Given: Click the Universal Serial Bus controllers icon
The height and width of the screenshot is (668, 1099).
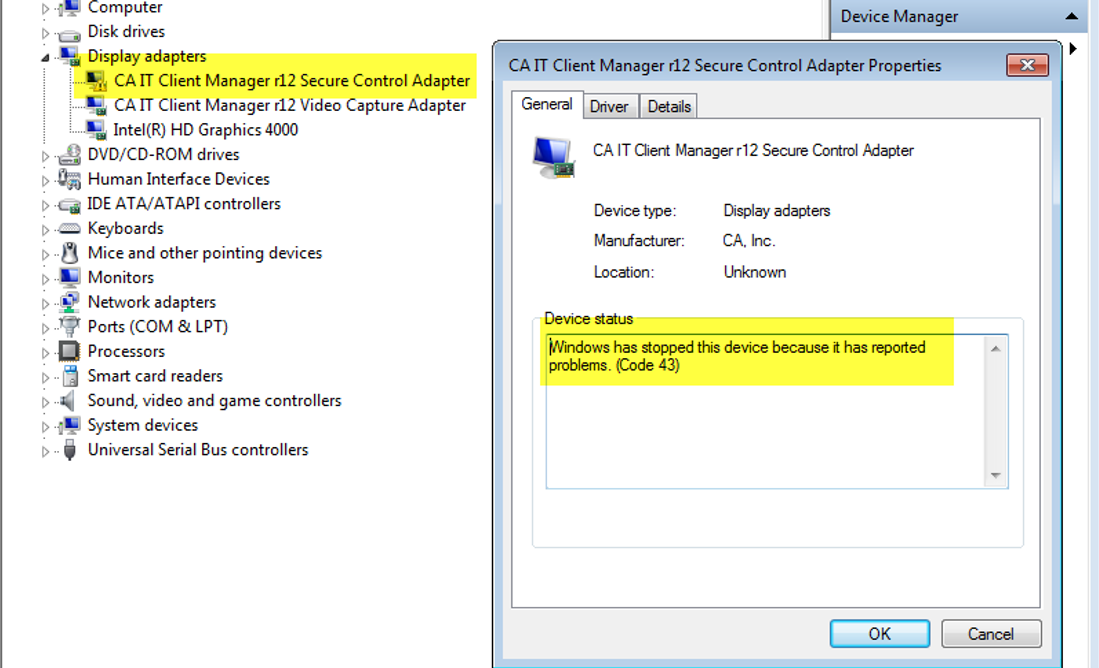Looking at the screenshot, I should click(69, 450).
